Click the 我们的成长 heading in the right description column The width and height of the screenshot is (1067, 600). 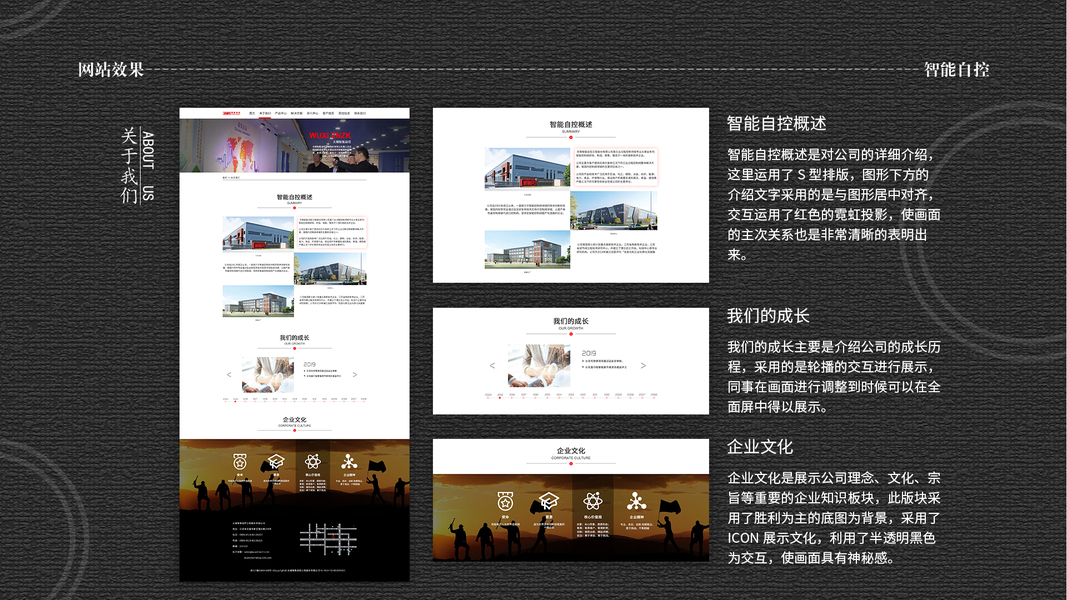click(768, 316)
